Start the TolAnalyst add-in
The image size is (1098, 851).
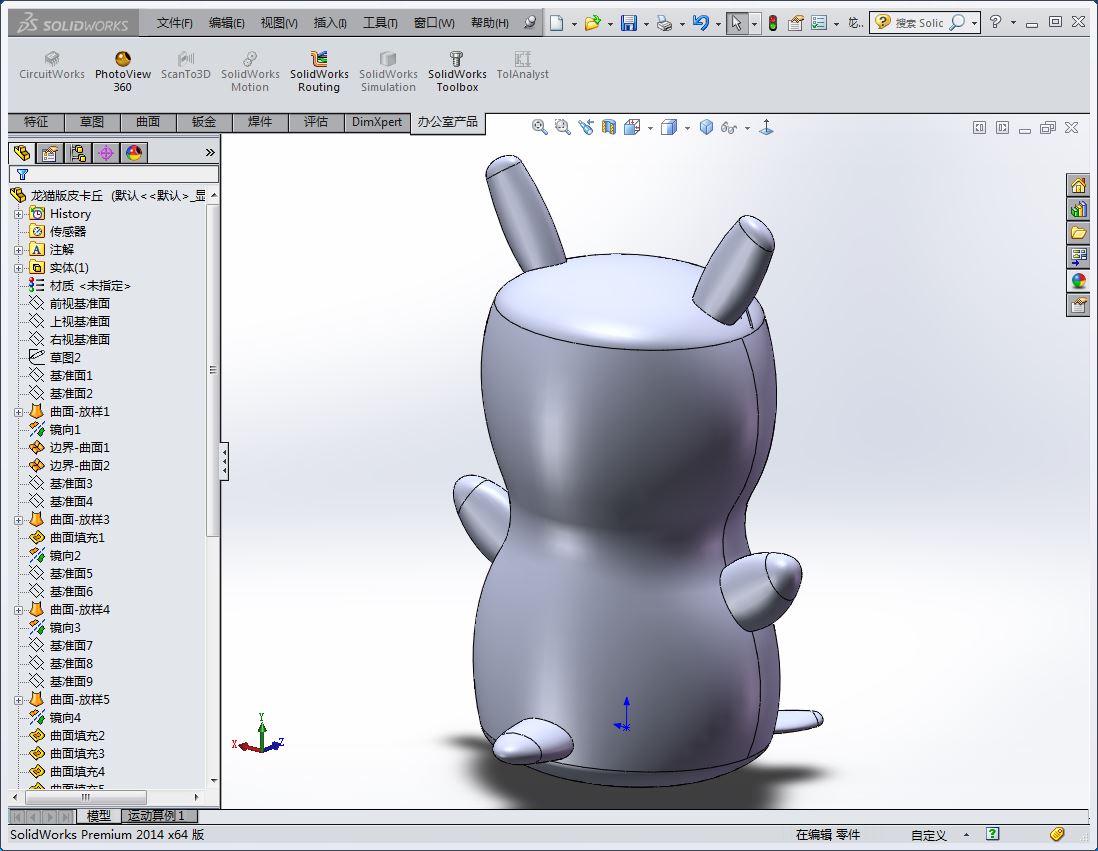pos(522,66)
